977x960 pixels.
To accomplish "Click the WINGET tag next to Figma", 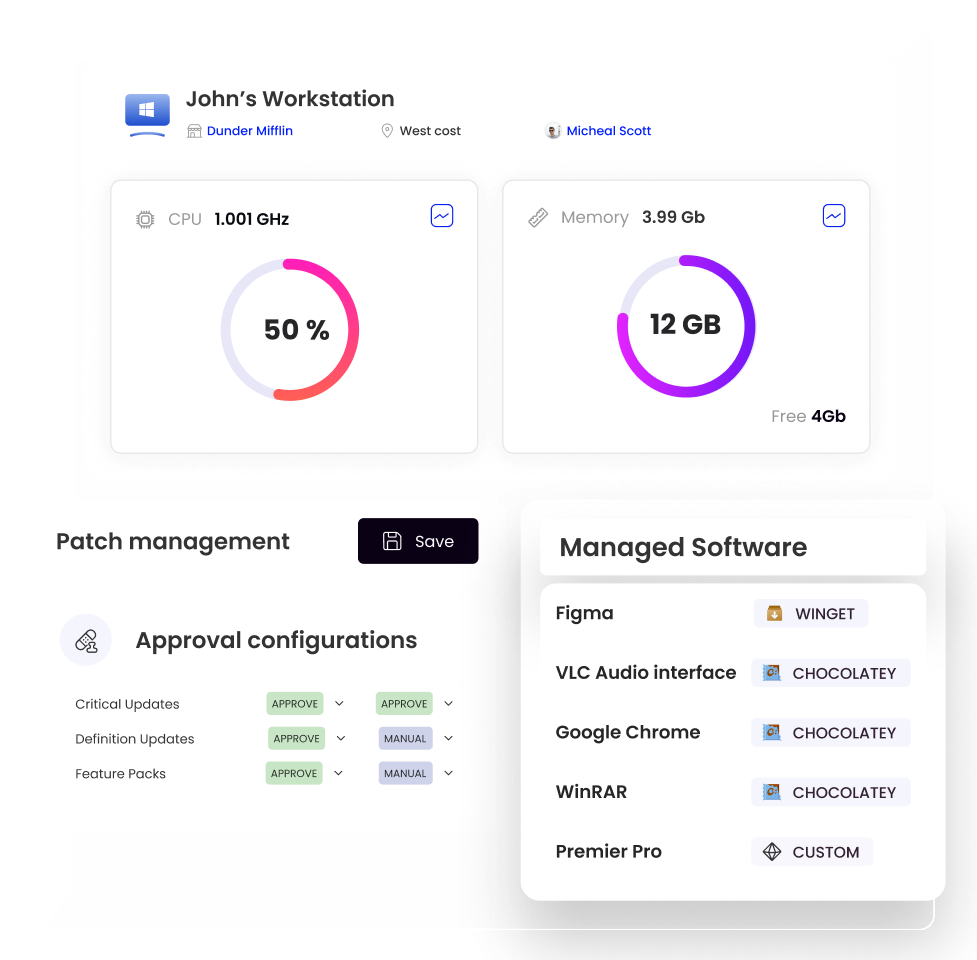I will 811,614.
